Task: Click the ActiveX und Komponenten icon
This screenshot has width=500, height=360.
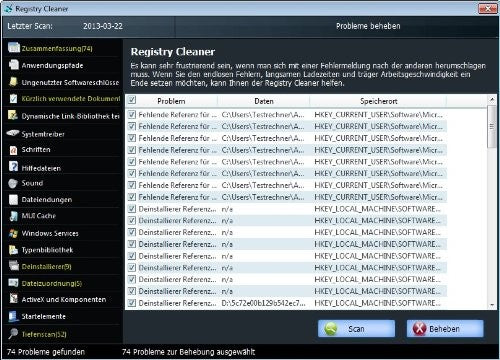Action: pyautogui.click(x=13, y=298)
